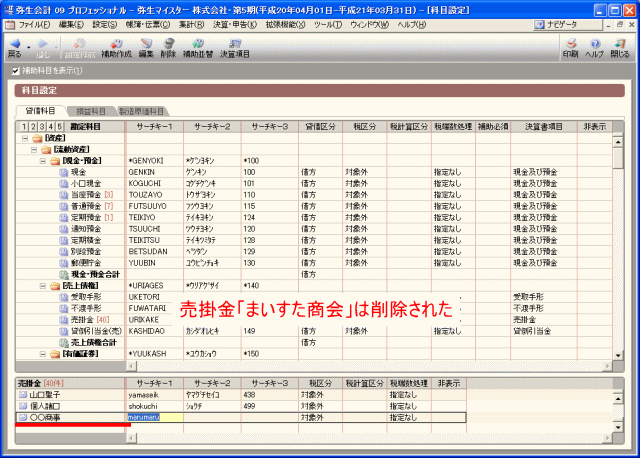Open the 帳簿・伝票(C) menu
This screenshot has height=458, width=640.
pos(148,25)
